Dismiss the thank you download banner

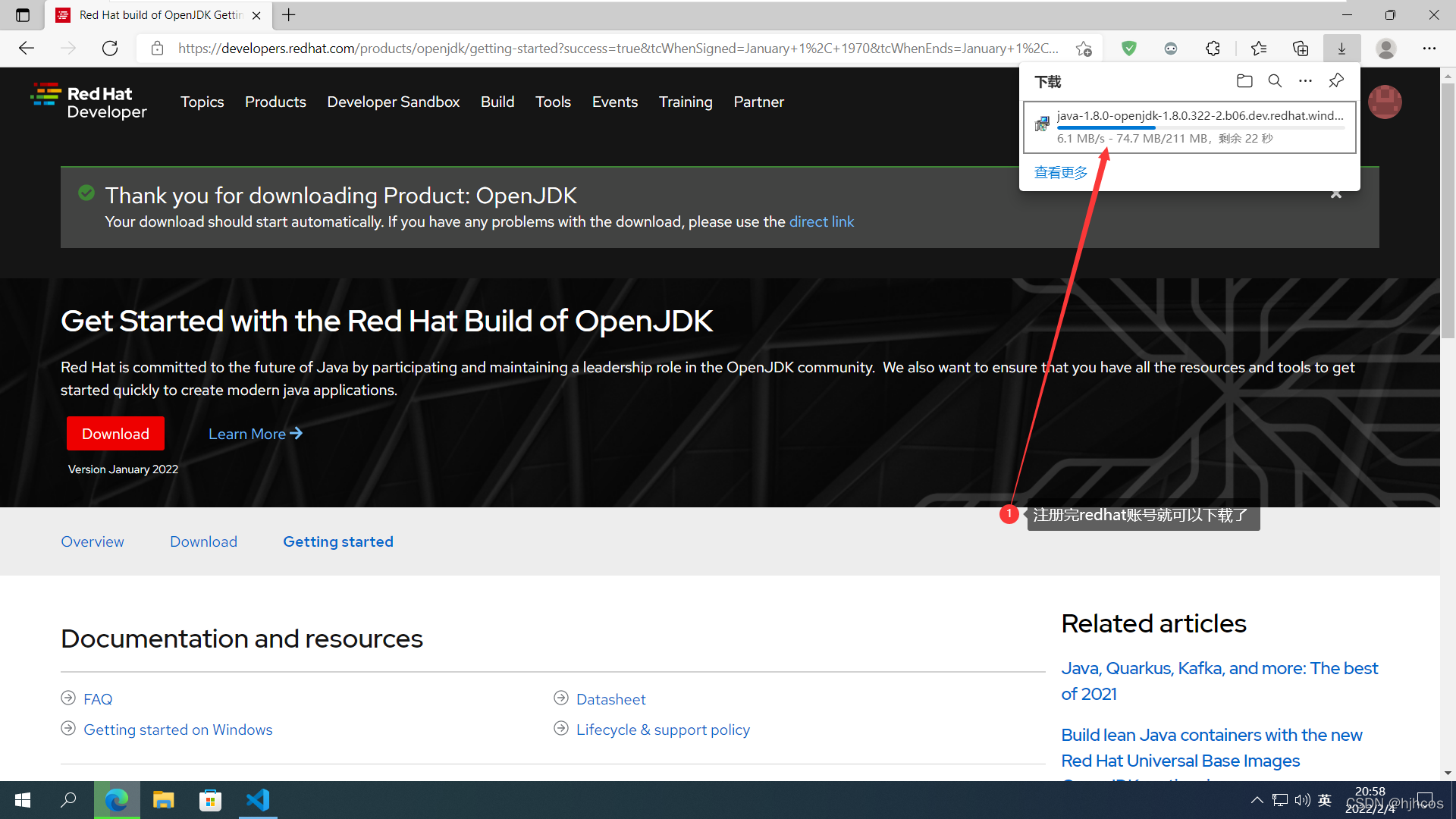[1336, 195]
